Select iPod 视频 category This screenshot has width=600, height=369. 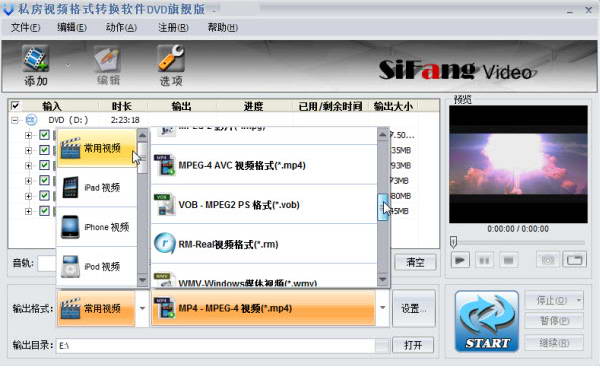coord(96,267)
